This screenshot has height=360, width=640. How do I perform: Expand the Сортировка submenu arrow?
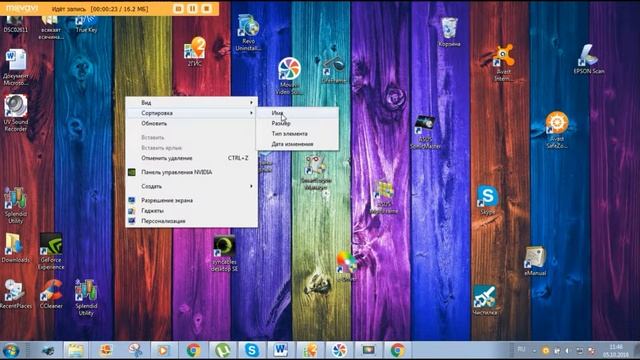click(x=251, y=113)
